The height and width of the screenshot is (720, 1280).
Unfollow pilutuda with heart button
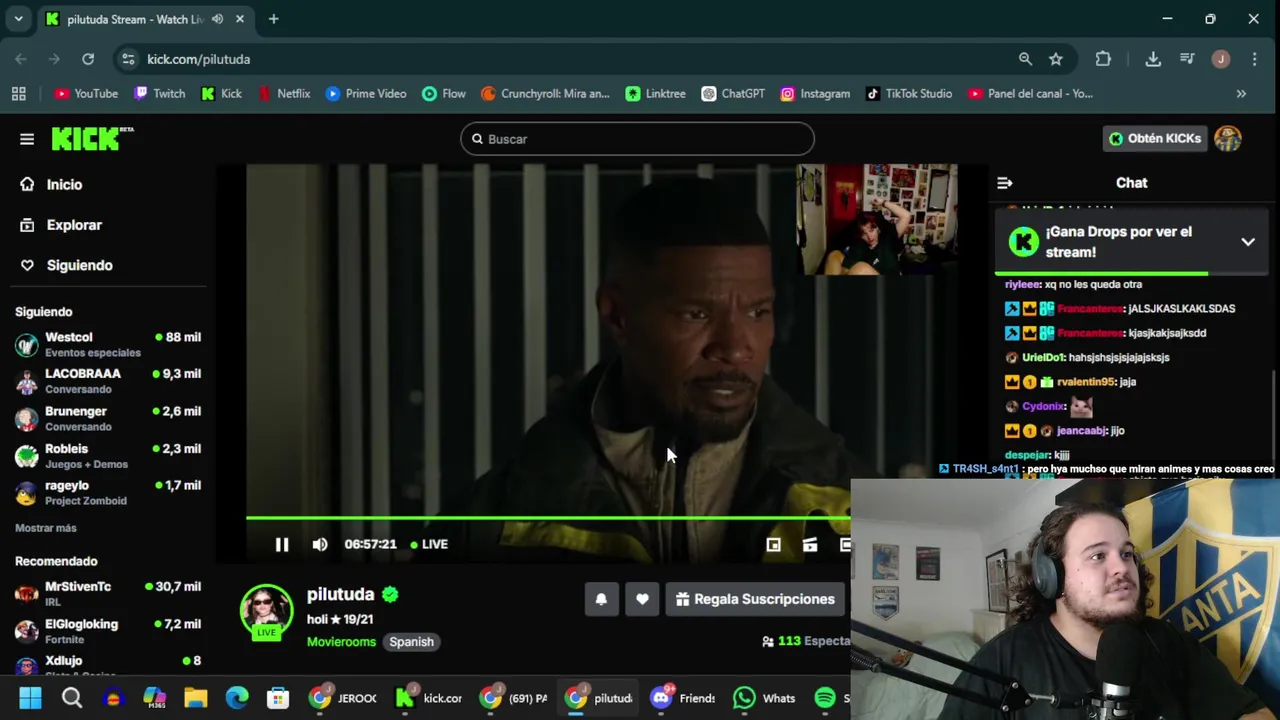[642, 599]
